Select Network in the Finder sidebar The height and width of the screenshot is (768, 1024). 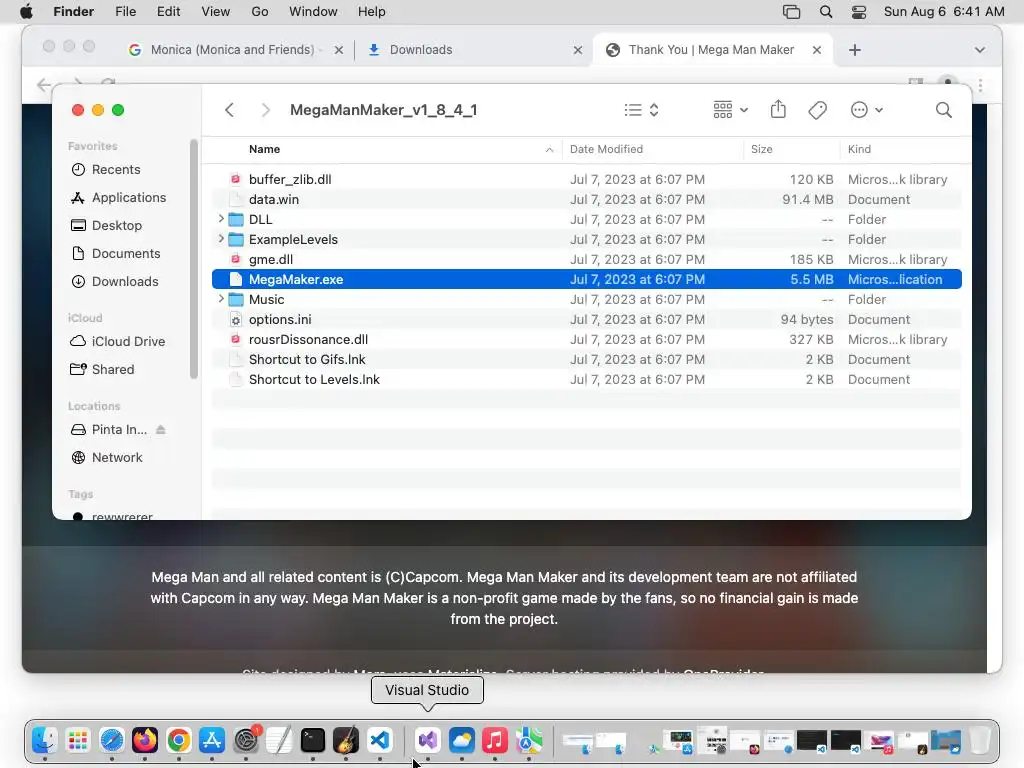tap(117, 458)
